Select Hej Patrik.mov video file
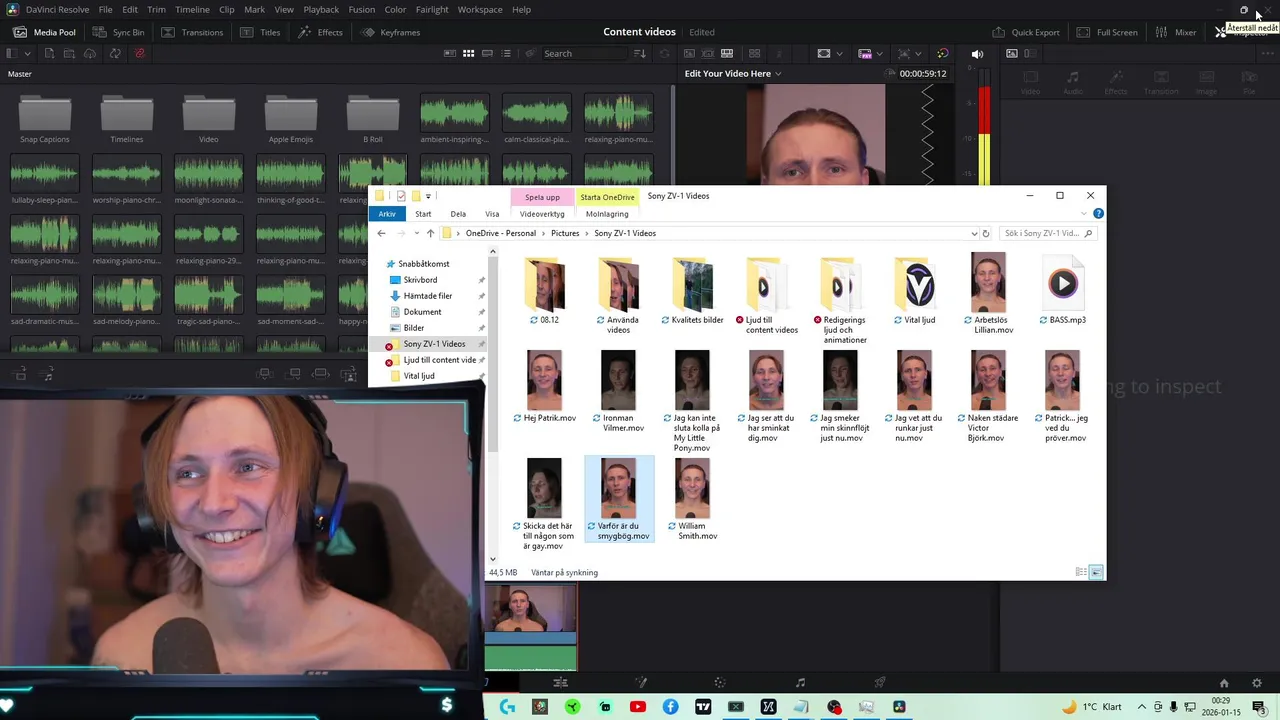 click(545, 386)
